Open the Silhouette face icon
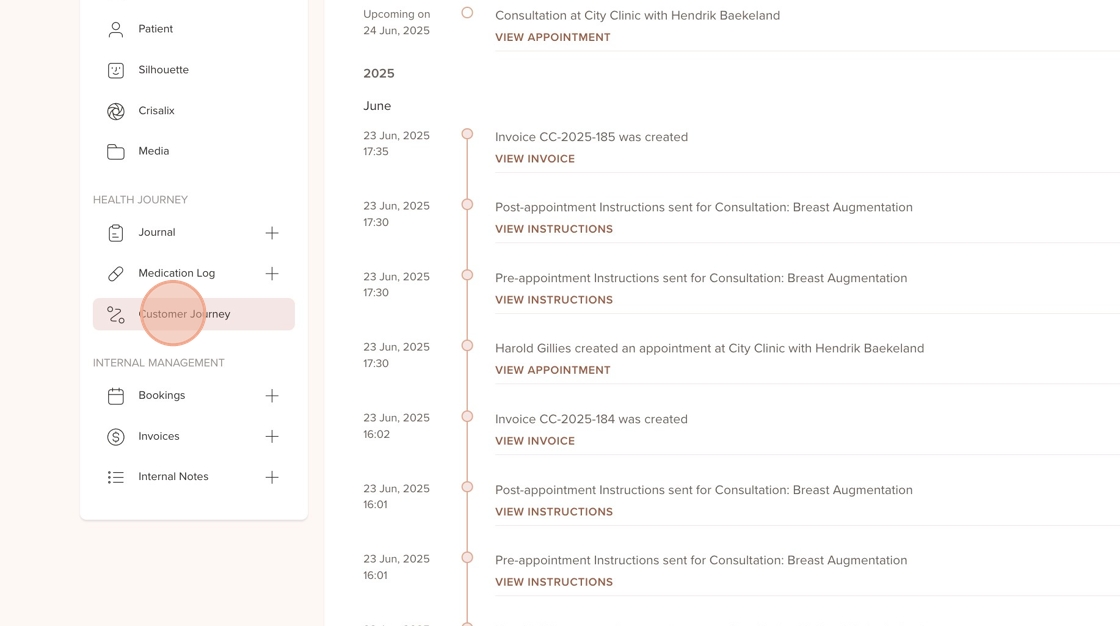Screen dimensions: 1120x626 (x=116, y=70)
